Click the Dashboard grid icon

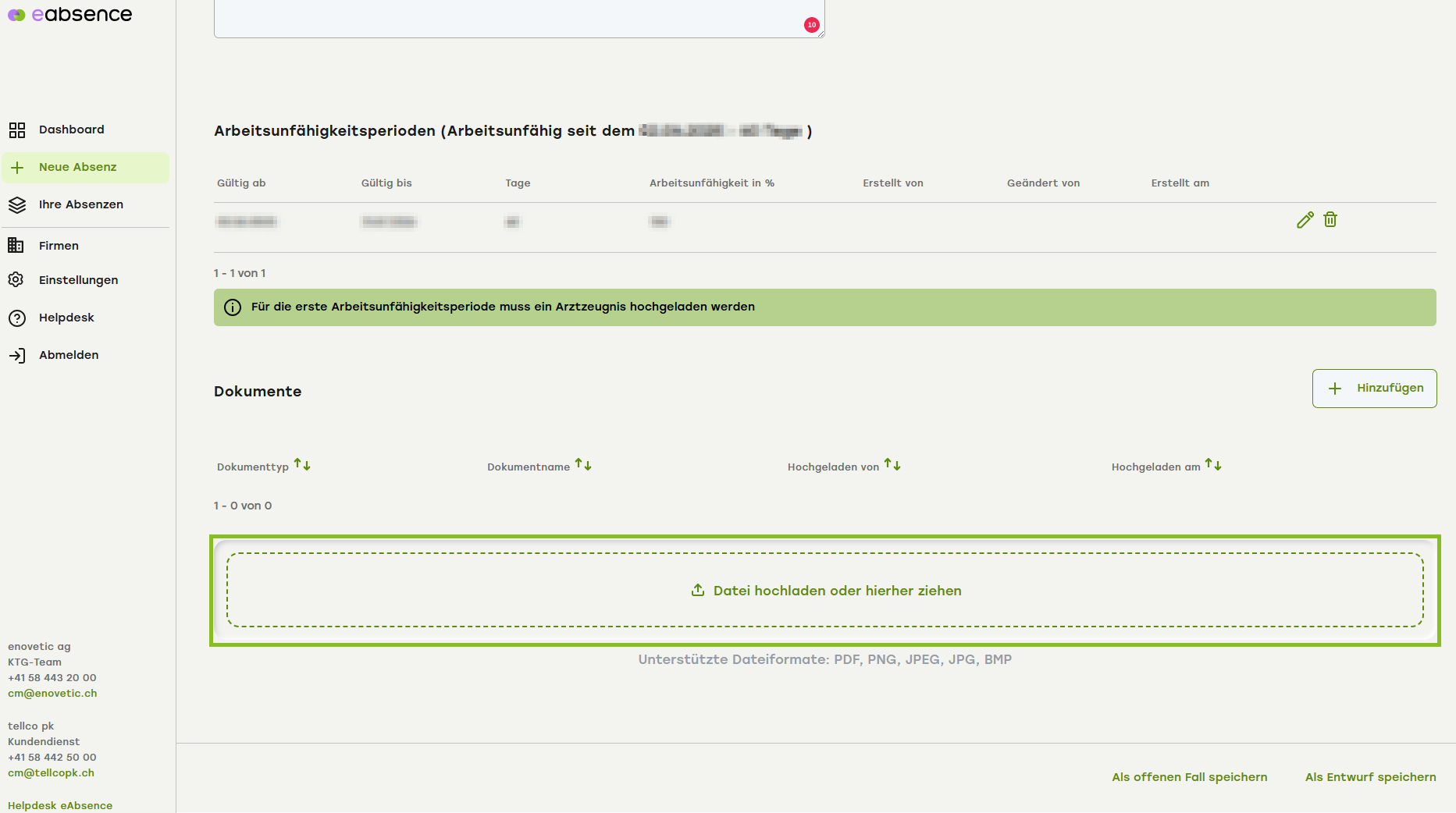pos(16,130)
